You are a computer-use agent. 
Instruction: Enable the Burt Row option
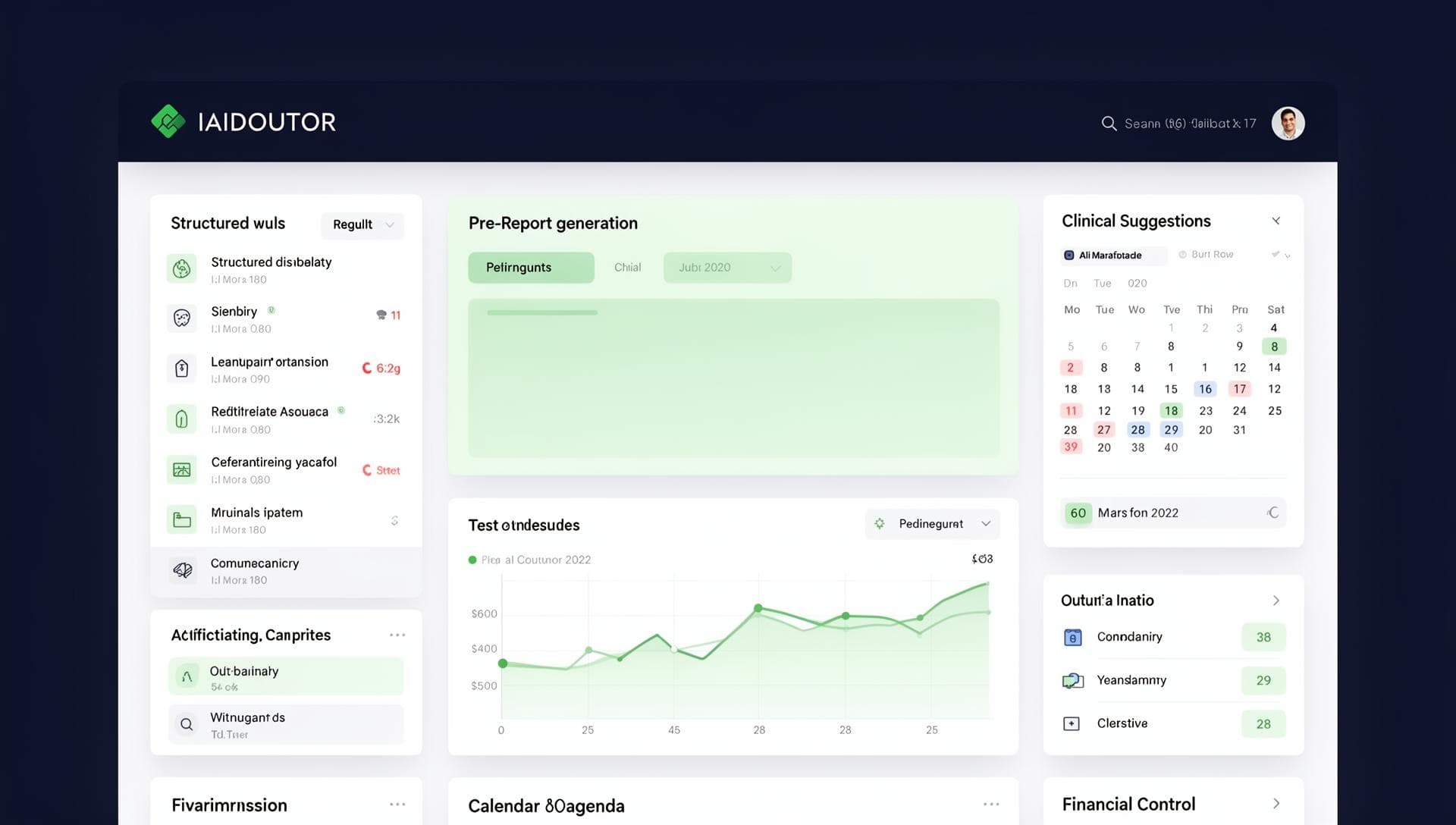click(x=1206, y=254)
